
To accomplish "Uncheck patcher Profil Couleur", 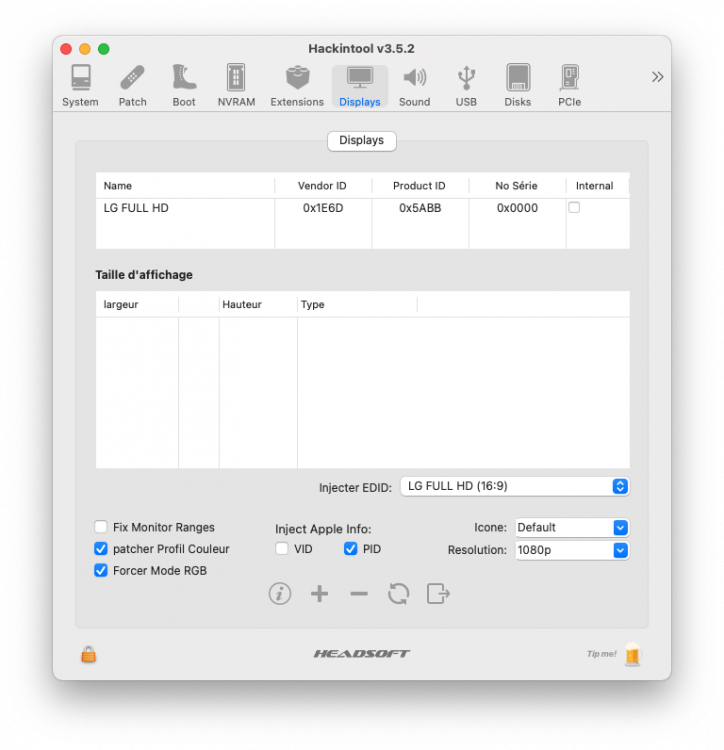I will 101,549.
